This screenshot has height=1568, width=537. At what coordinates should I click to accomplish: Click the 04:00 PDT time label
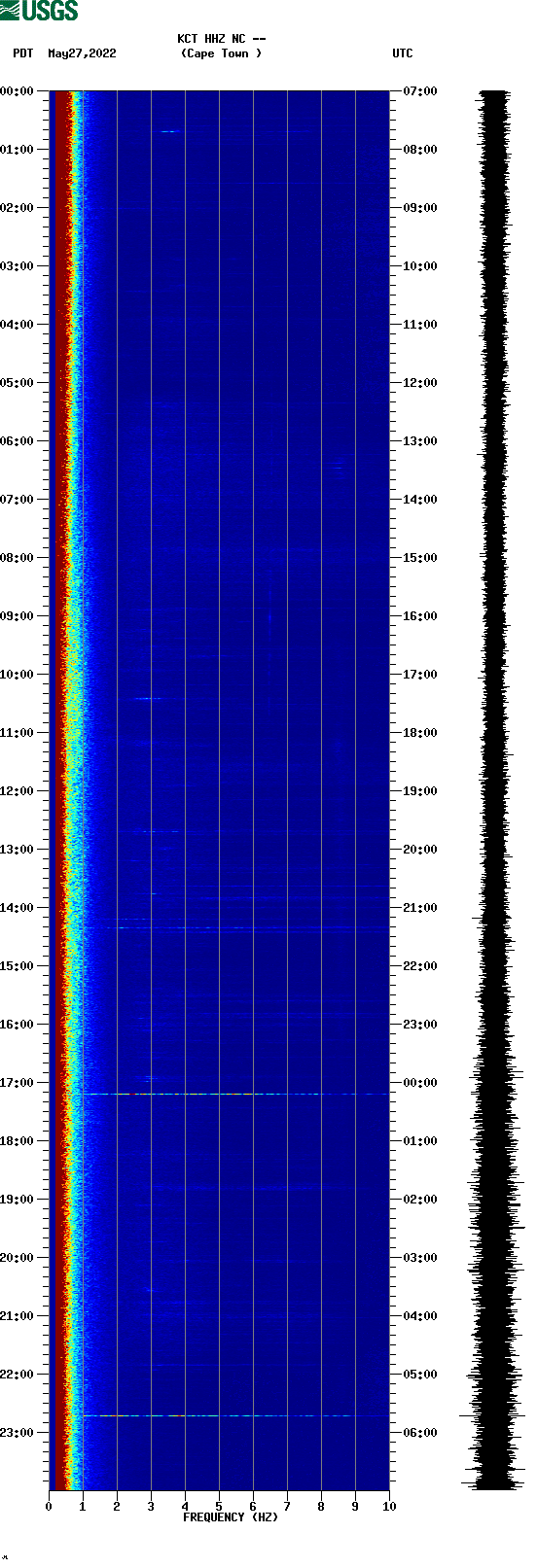[18, 325]
